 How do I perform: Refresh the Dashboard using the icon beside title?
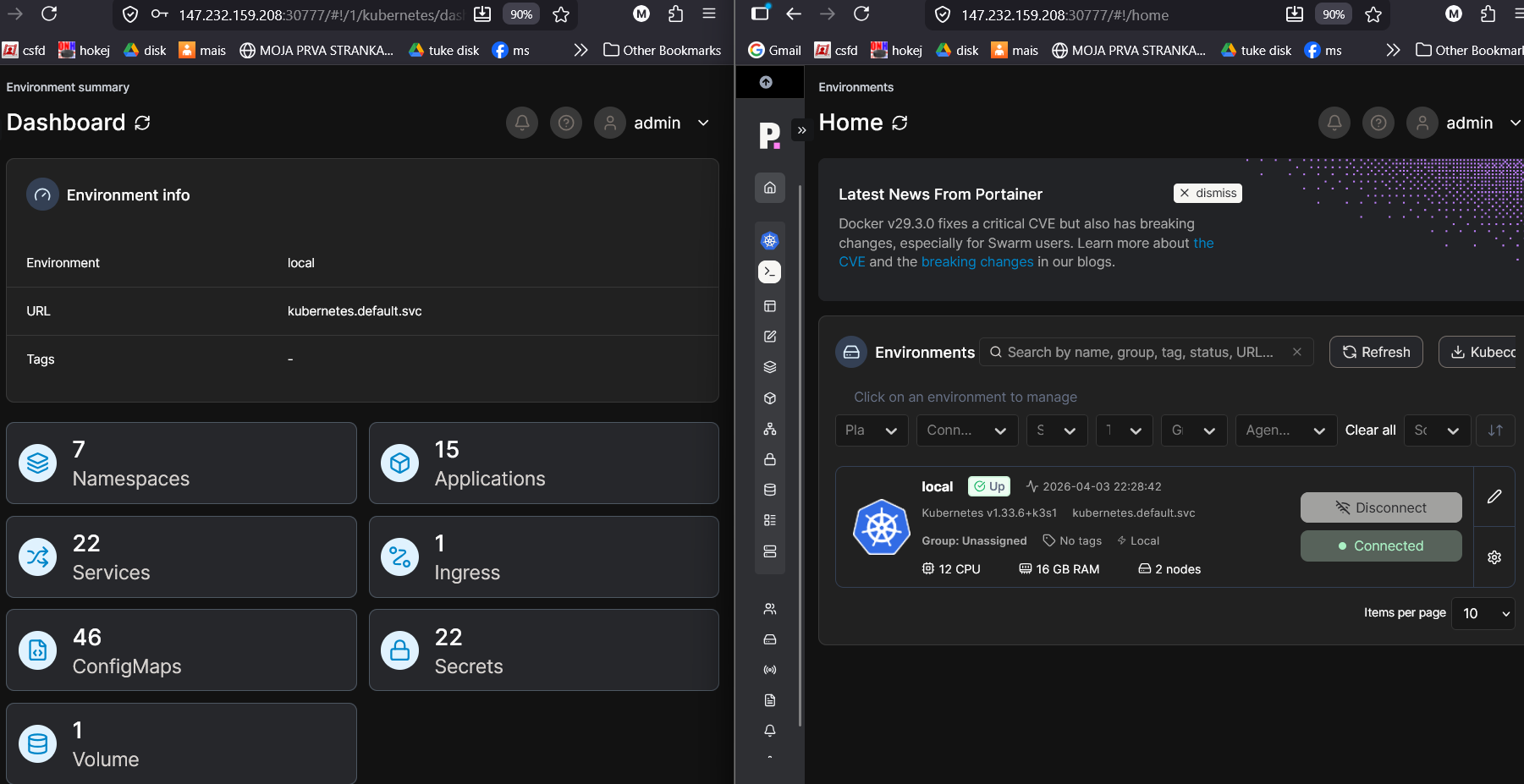(x=143, y=123)
